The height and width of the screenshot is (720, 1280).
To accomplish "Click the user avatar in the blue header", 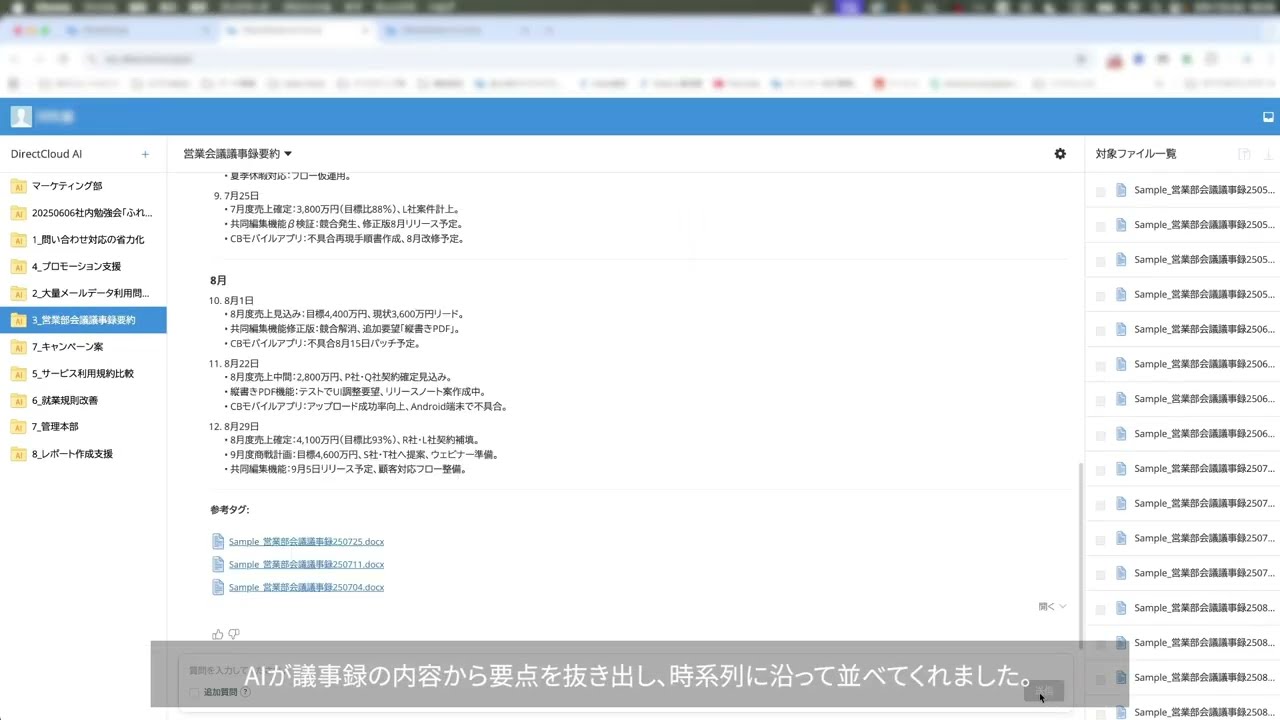I will point(21,117).
